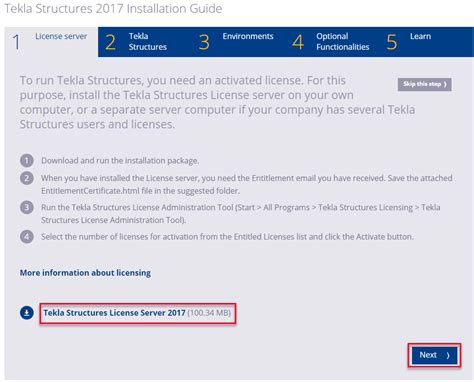Download Tekla Structures License Server 2017

click(x=114, y=313)
